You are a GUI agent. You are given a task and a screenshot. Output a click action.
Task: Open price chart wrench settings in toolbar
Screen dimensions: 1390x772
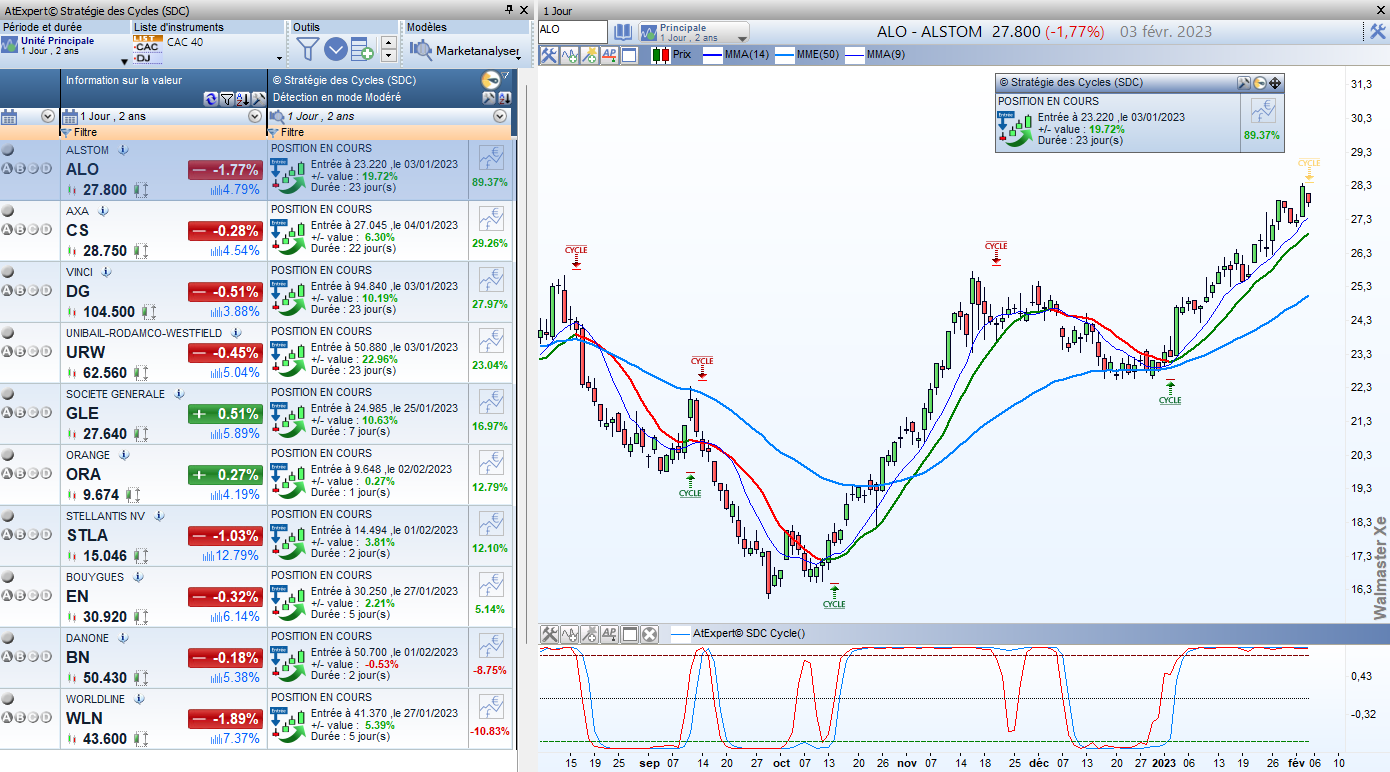coord(549,55)
